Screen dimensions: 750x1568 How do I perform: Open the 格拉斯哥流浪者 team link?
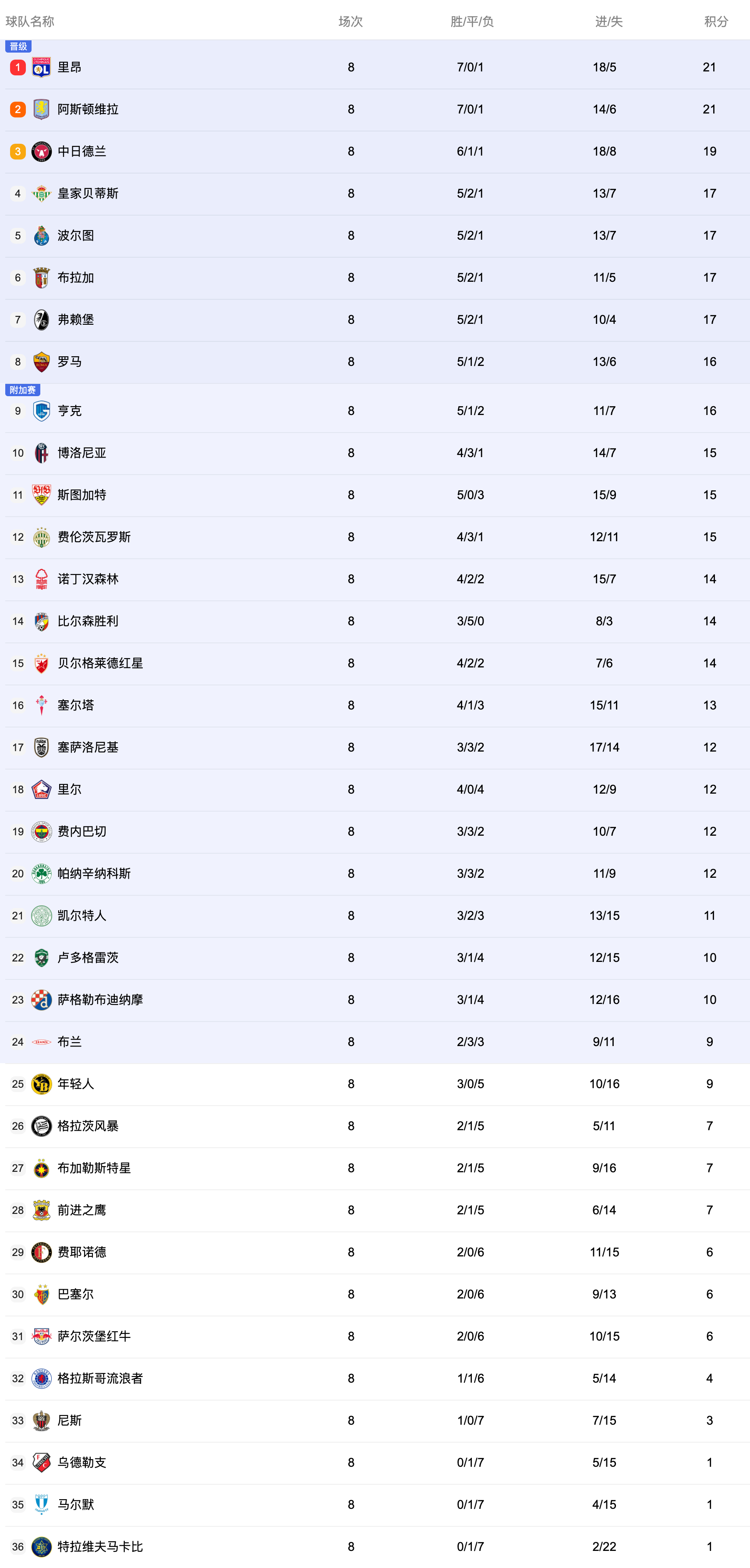(x=100, y=1379)
